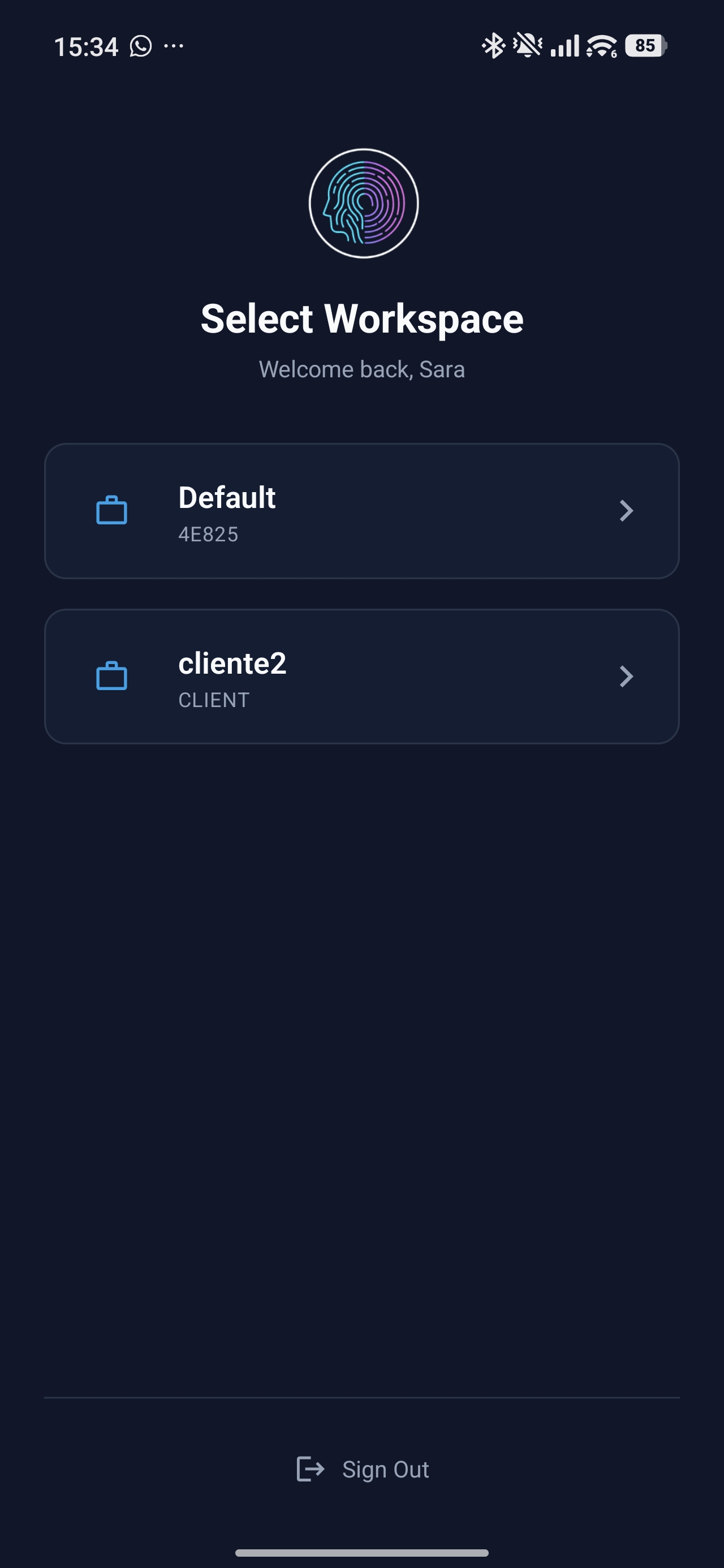The width and height of the screenshot is (724, 1568).
Task: Tap the muted bell silent-mode icon
Action: [x=527, y=46]
